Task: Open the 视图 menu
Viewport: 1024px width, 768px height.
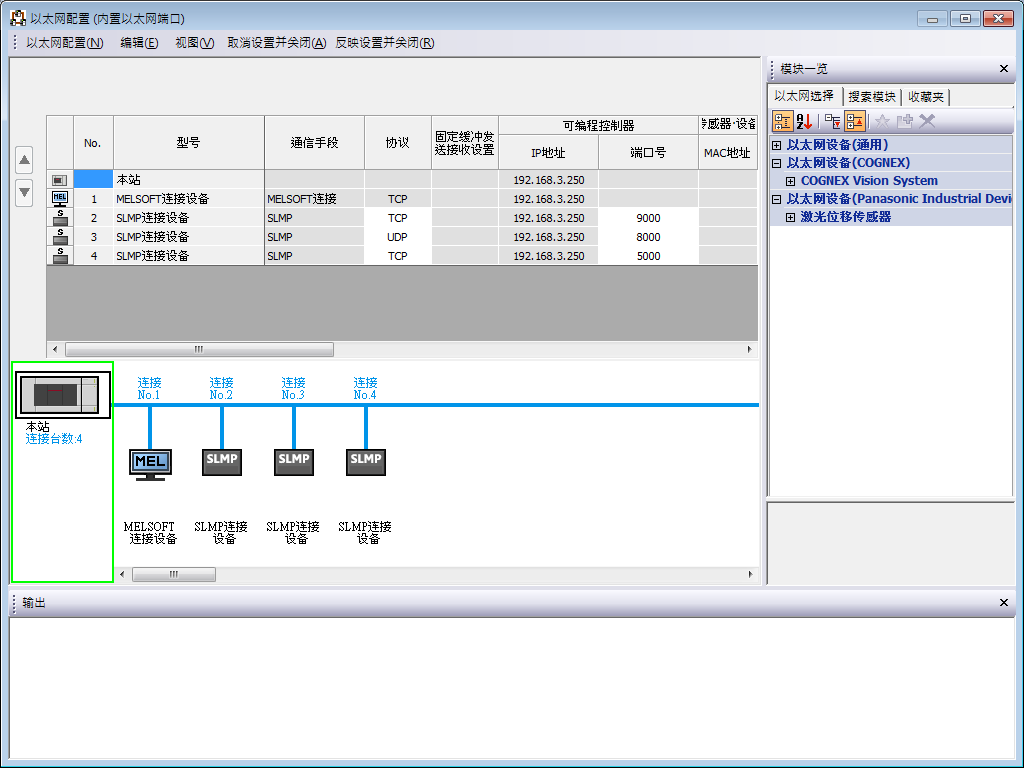Action: [193, 42]
